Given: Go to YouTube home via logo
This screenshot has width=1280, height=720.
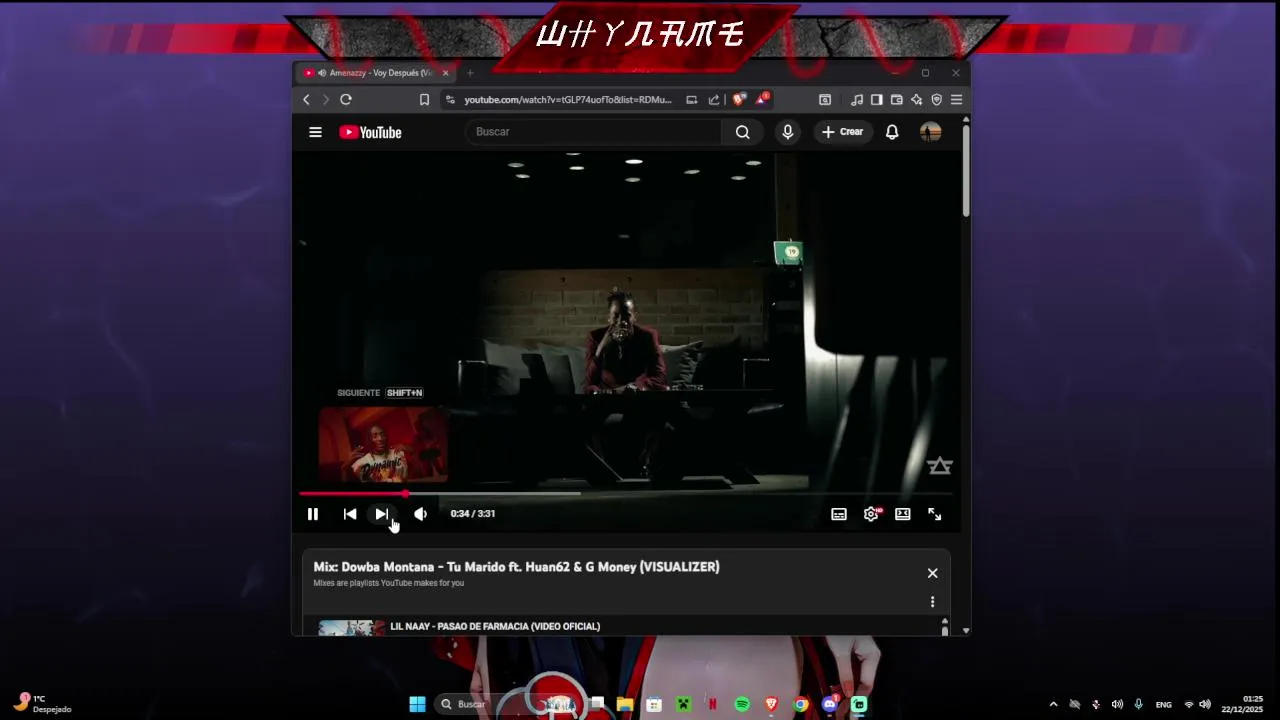Looking at the screenshot, I should click(370, 132).
